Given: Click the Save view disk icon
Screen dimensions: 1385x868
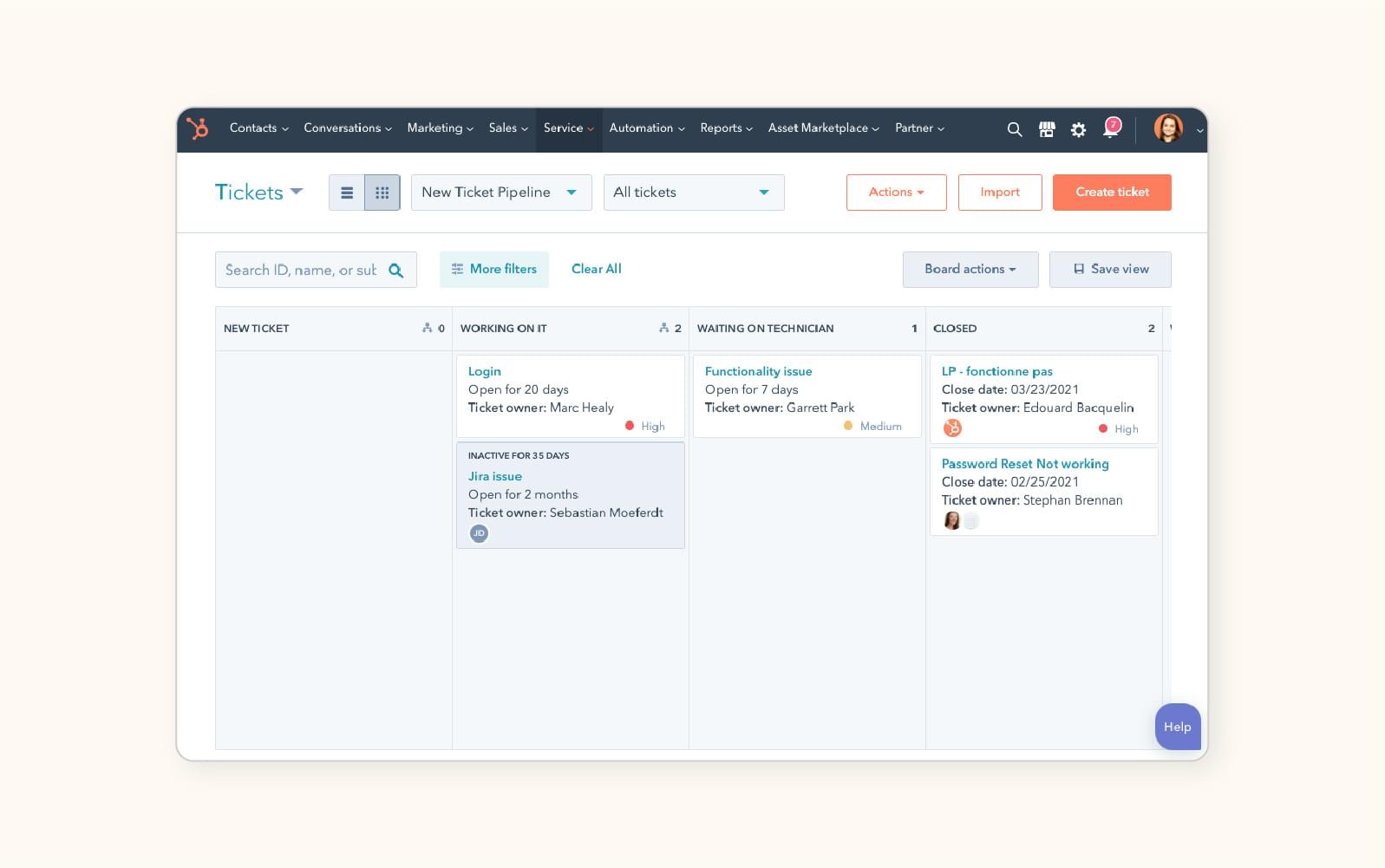Looking at the screenshot, I should pyautogui.click(x=1079, y=269).
